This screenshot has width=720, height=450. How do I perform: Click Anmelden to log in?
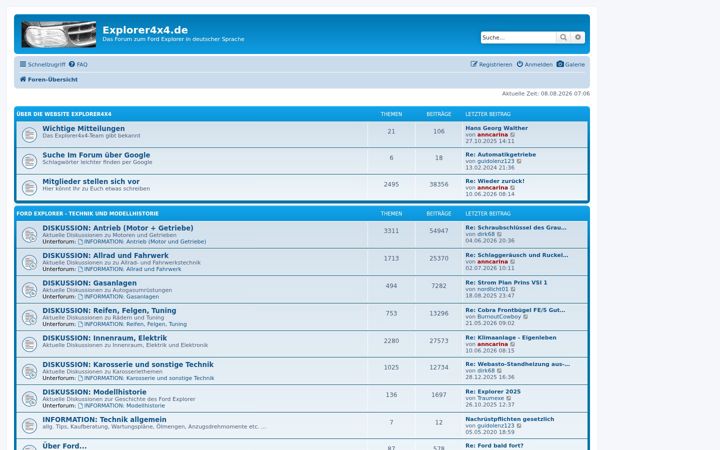534,64
